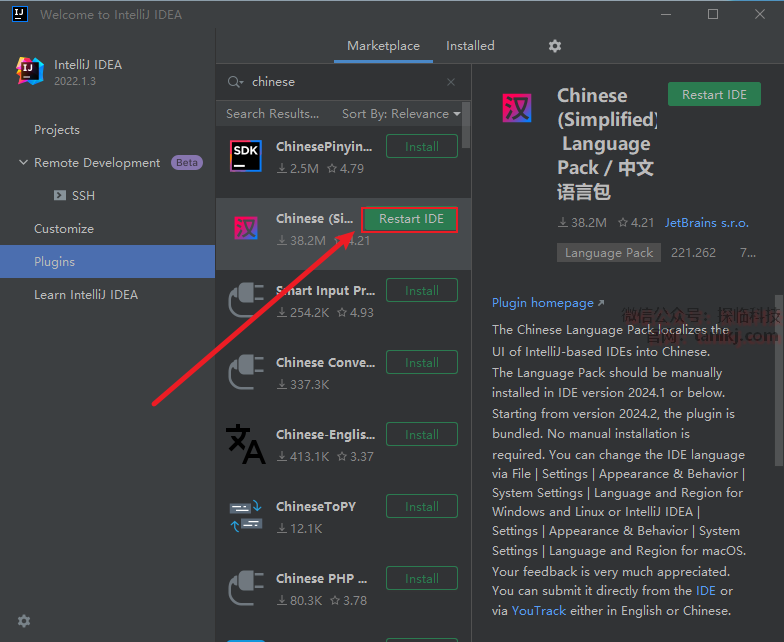Open the plugins settings gear icon

pyautogui.click(x=554, y=46)
